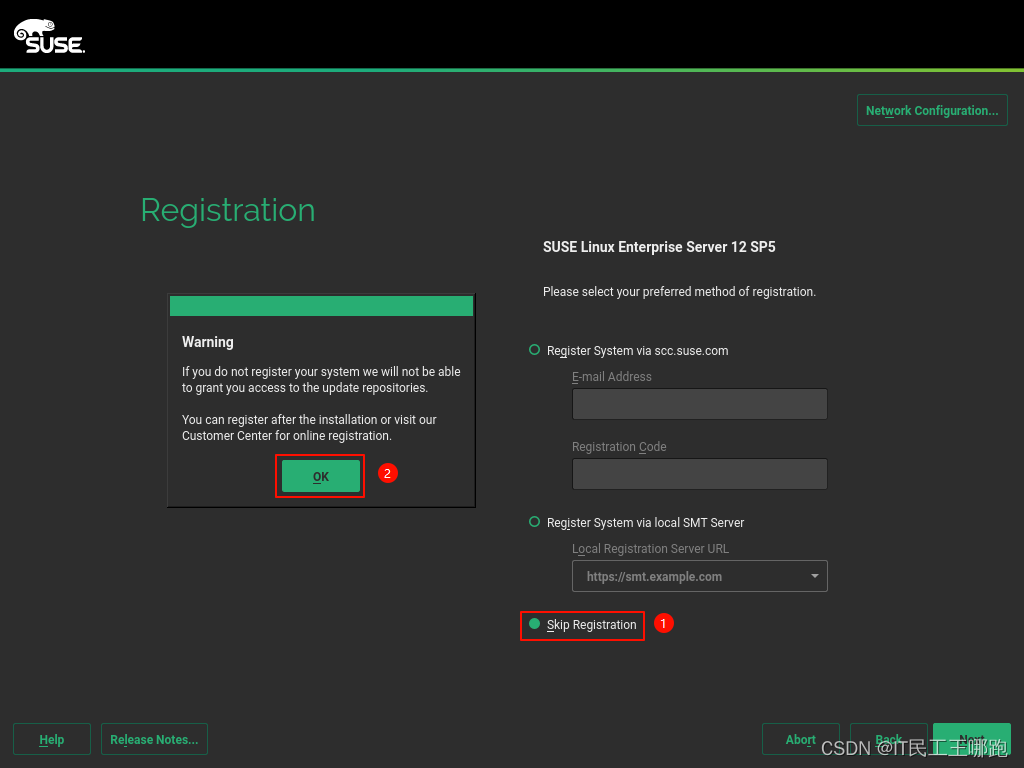This screenshot has width=1024, height=768.
Task: Open Network Configuration settings
Action: (x=931, y=110)
